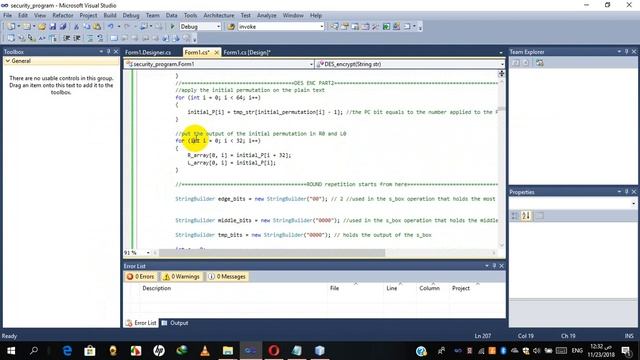
Task: Click the Save All toolbar icon
Action: coord(63,27)
